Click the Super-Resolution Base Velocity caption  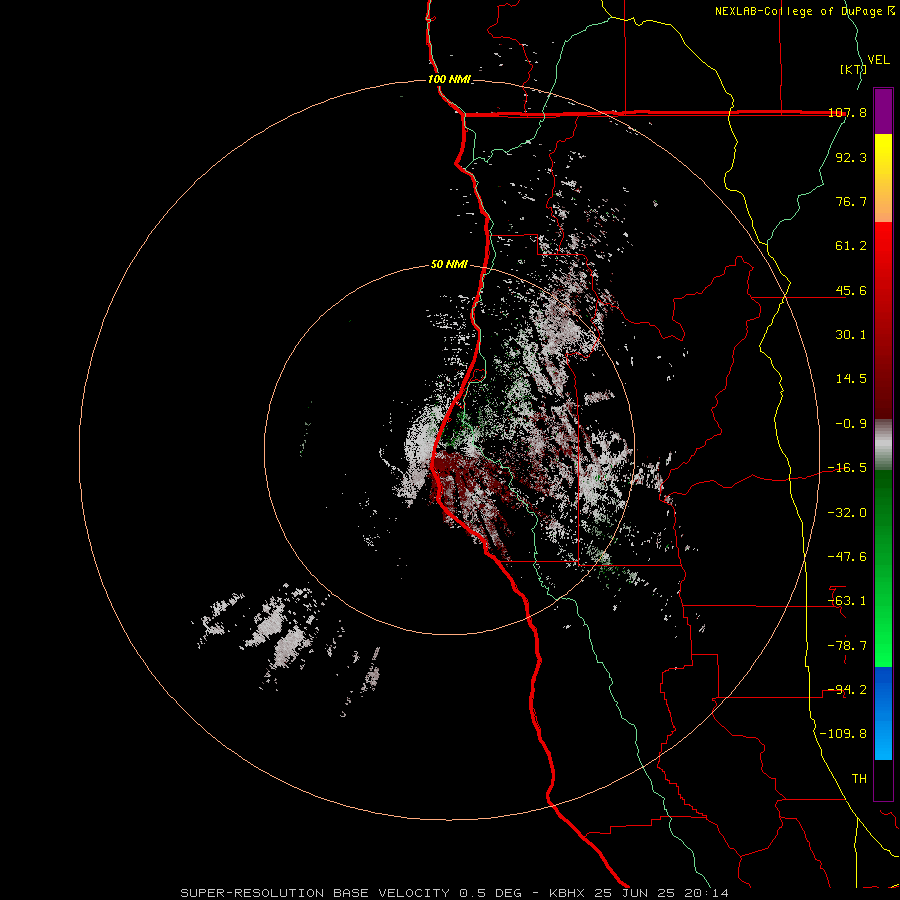tap(455, 893)
